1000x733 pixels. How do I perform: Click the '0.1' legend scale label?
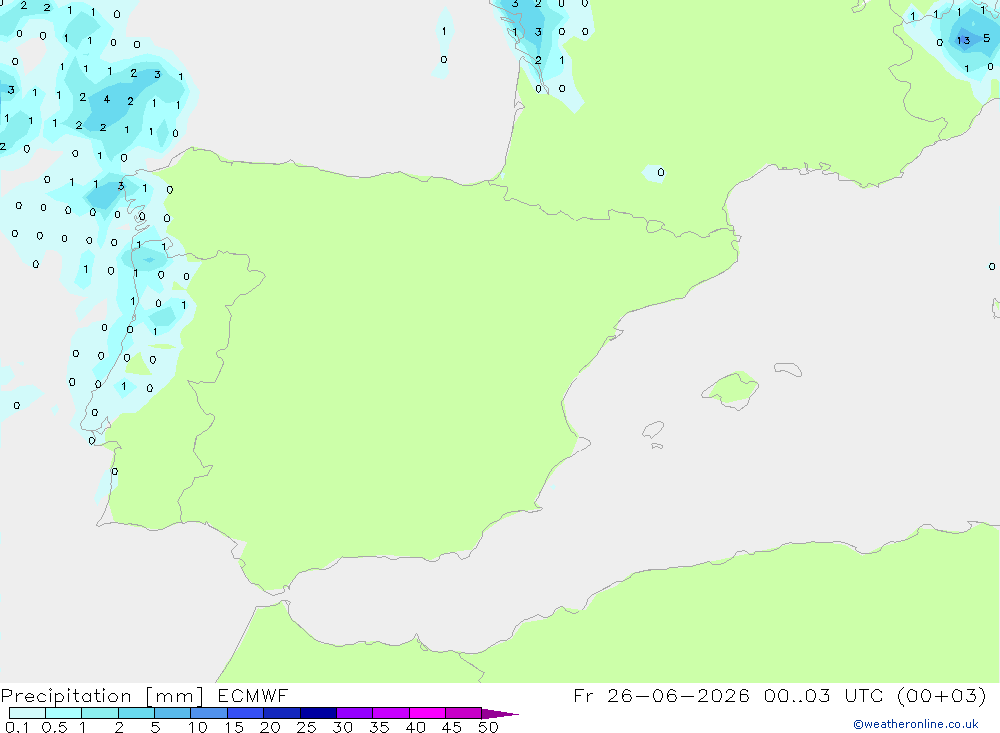click(x=17, y=727)
